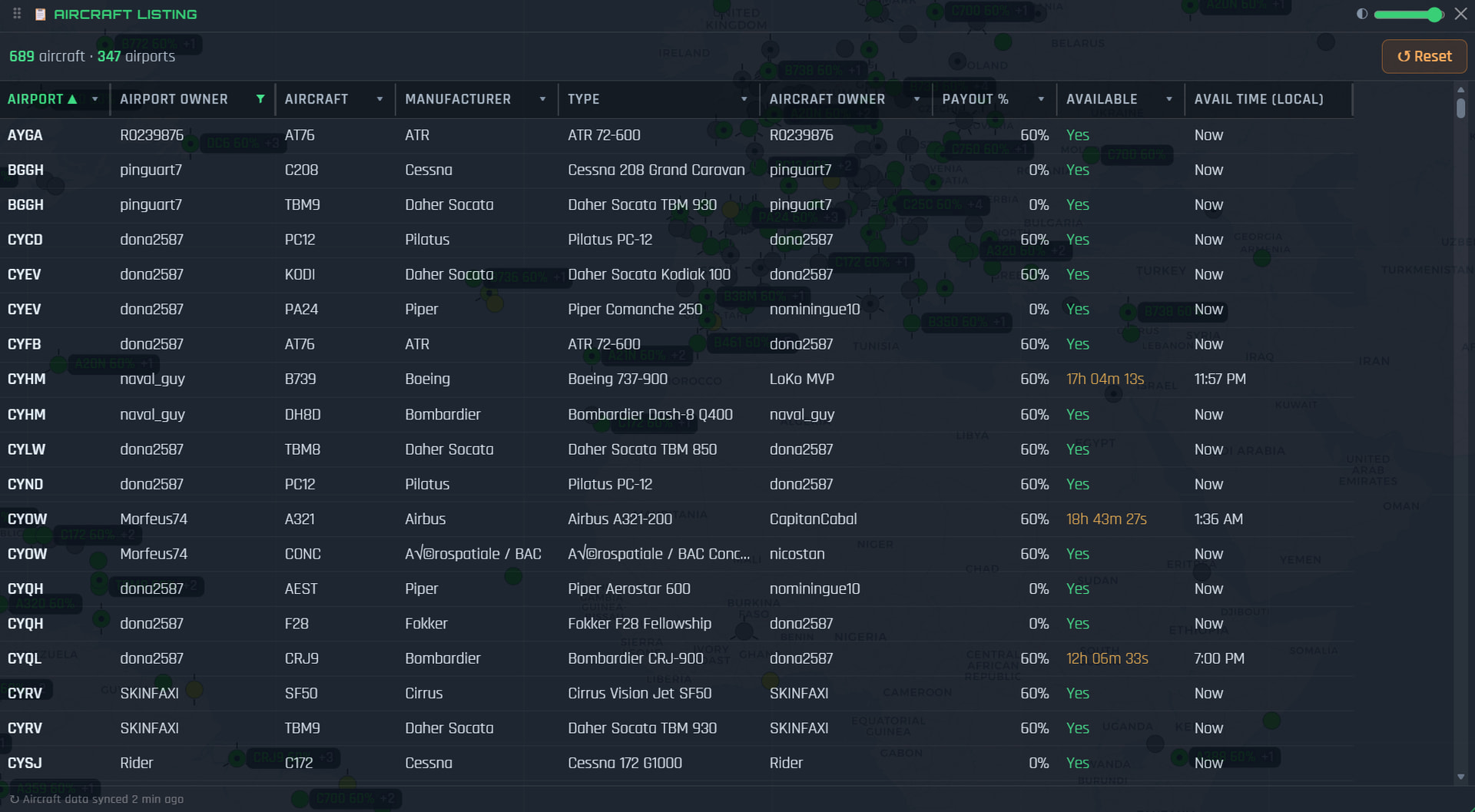Click TBM9 in the BGGH row
1475x812 pixels.
[x=303, y=205]
